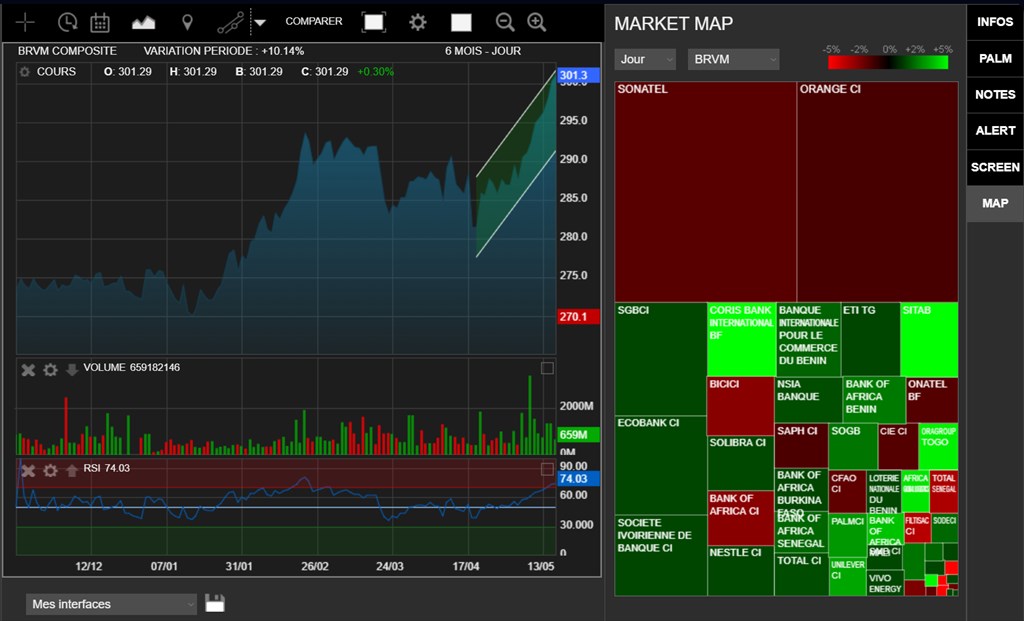Click the green 659M volume label
Screen dimensions: 1024x621
578,435
